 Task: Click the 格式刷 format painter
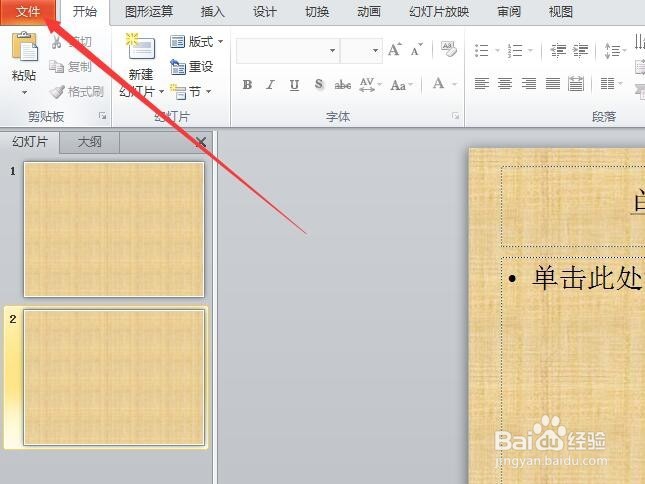click(76, 91)
